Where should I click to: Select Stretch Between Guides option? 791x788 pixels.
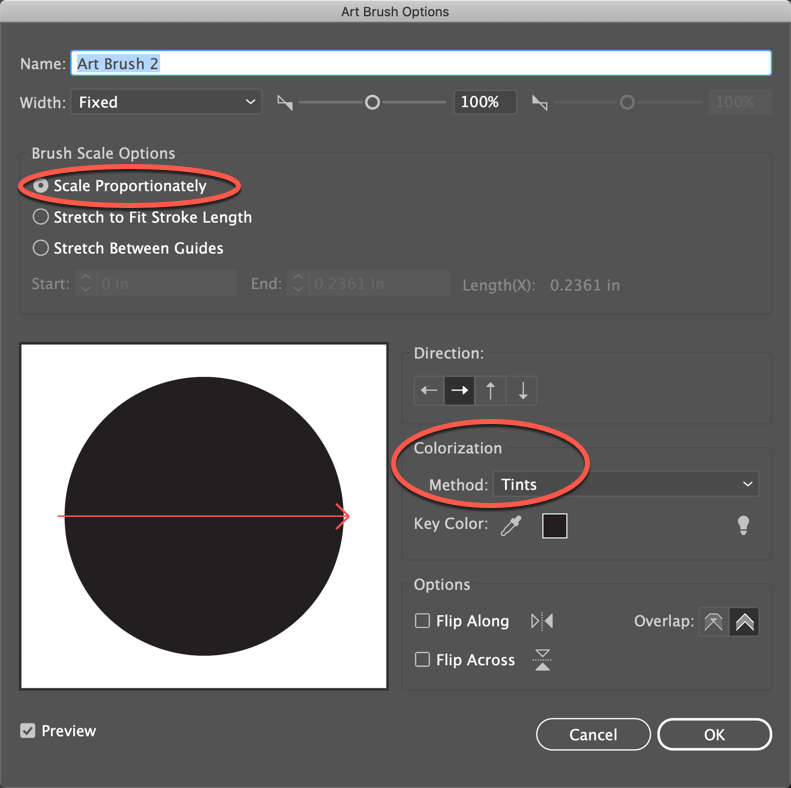[x=40, y=248]
